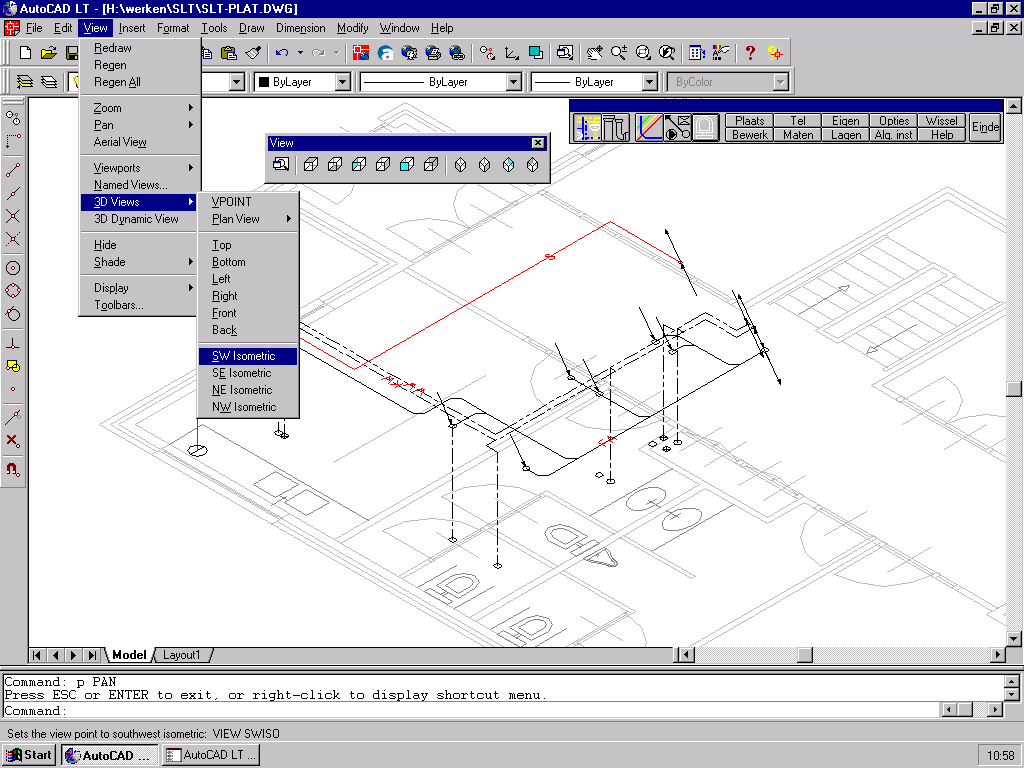Open the ByLayer linetype dropdown arrow
This screenshot has height=768, width=1024.
point(514,82)
